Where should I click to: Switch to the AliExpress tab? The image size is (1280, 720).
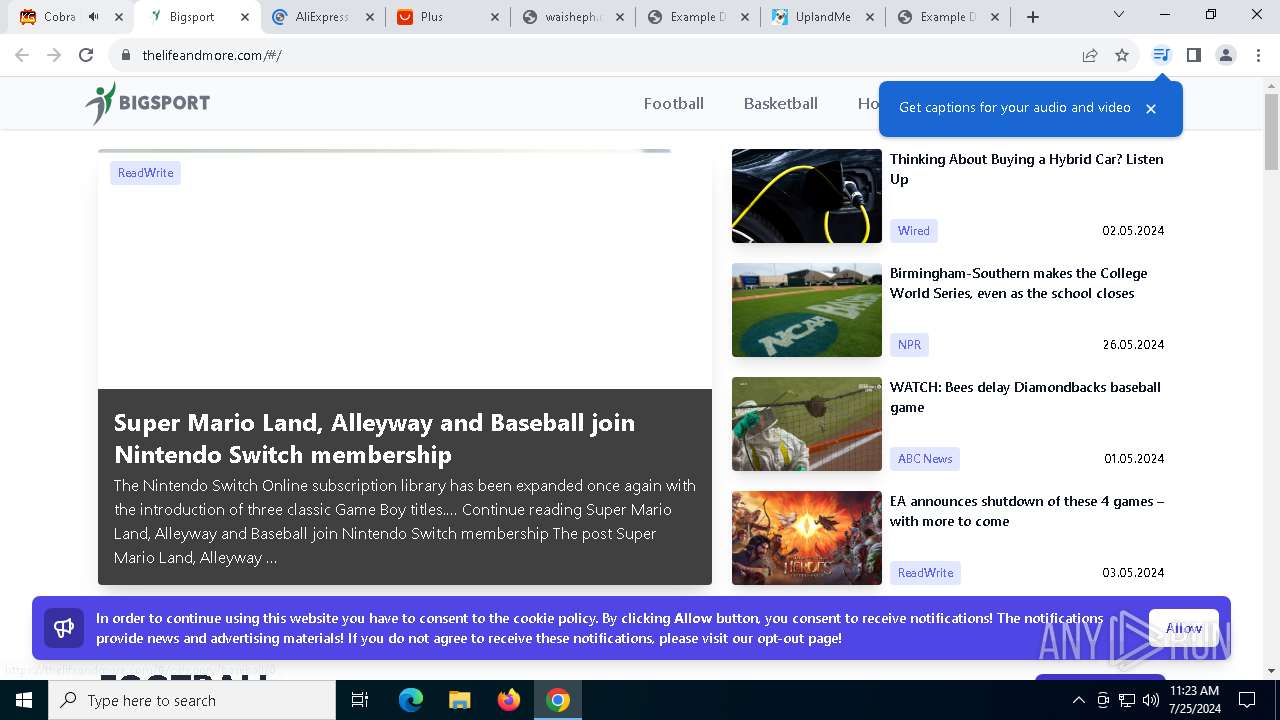point(322,17)
